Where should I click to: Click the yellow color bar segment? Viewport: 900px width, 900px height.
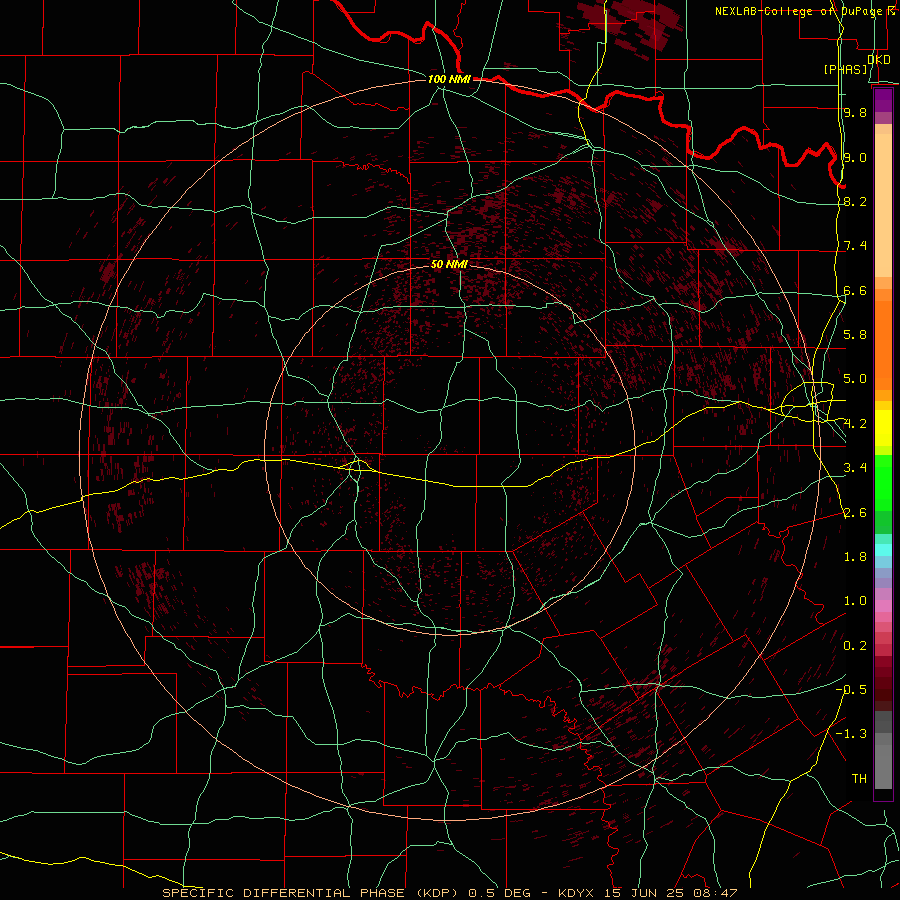(883, 428)
